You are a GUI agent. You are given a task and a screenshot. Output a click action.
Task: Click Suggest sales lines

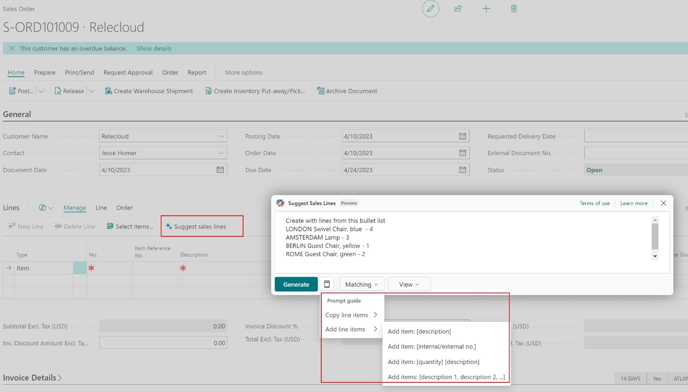[196, 227]
